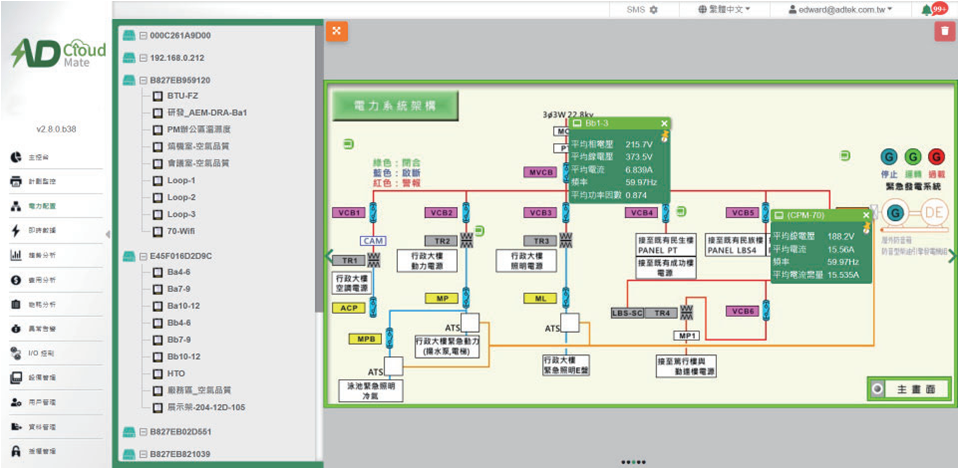Screen dimensions: 959x469
Task: Open the language selection dropdown
Action: point(724,10)
